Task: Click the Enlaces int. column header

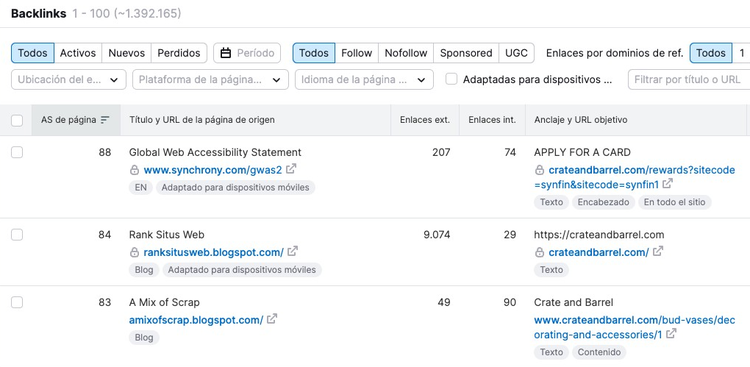Action: tap(492, 120)
